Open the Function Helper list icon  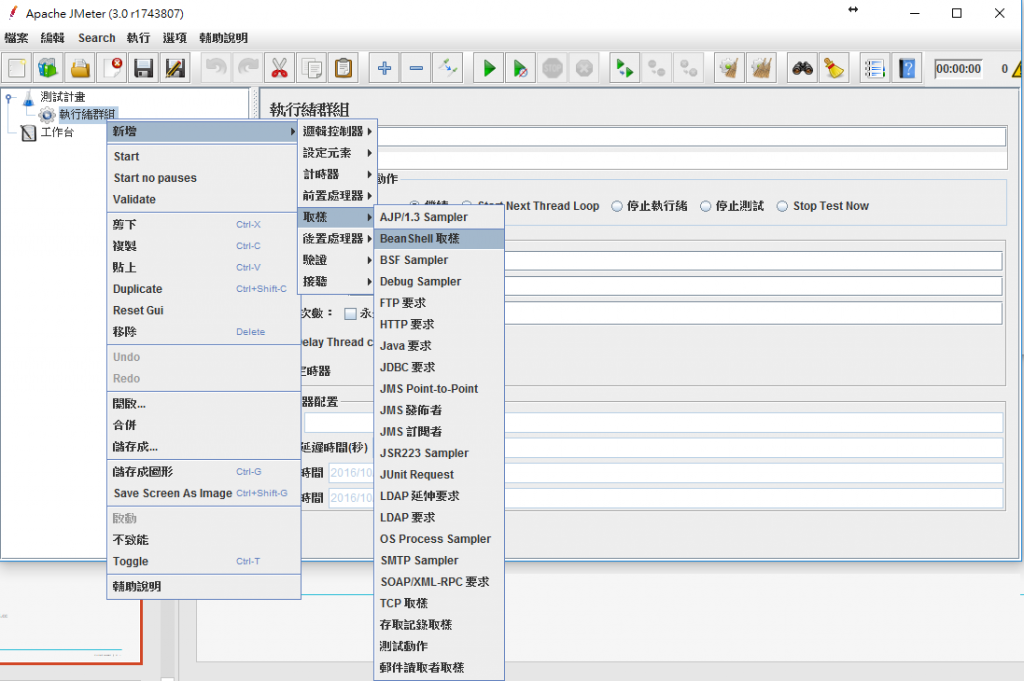pyautogui.click(x=874, y=69)
